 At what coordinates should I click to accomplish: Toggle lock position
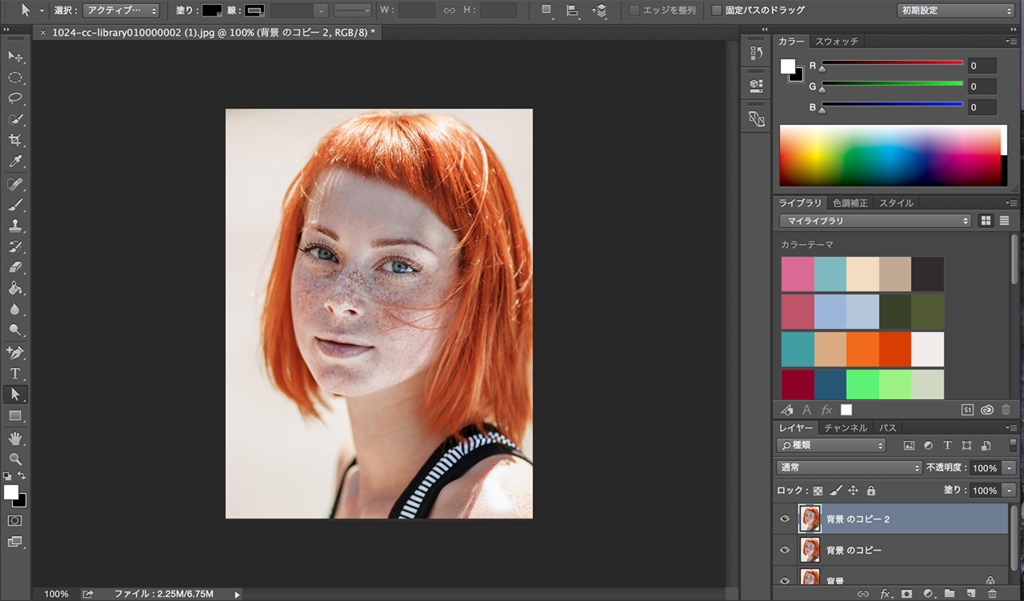coord(853,491)
